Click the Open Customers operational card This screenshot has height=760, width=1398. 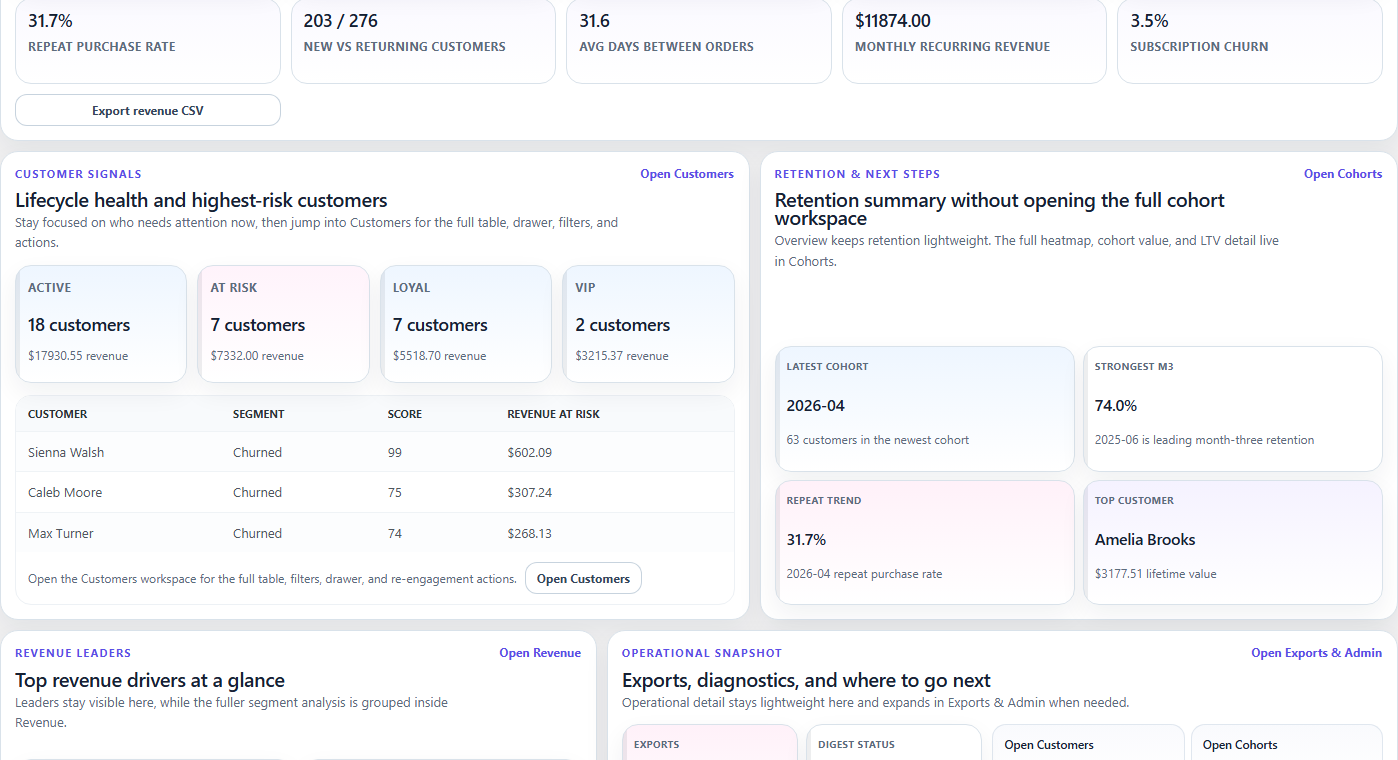click(x=1088, y=744)
